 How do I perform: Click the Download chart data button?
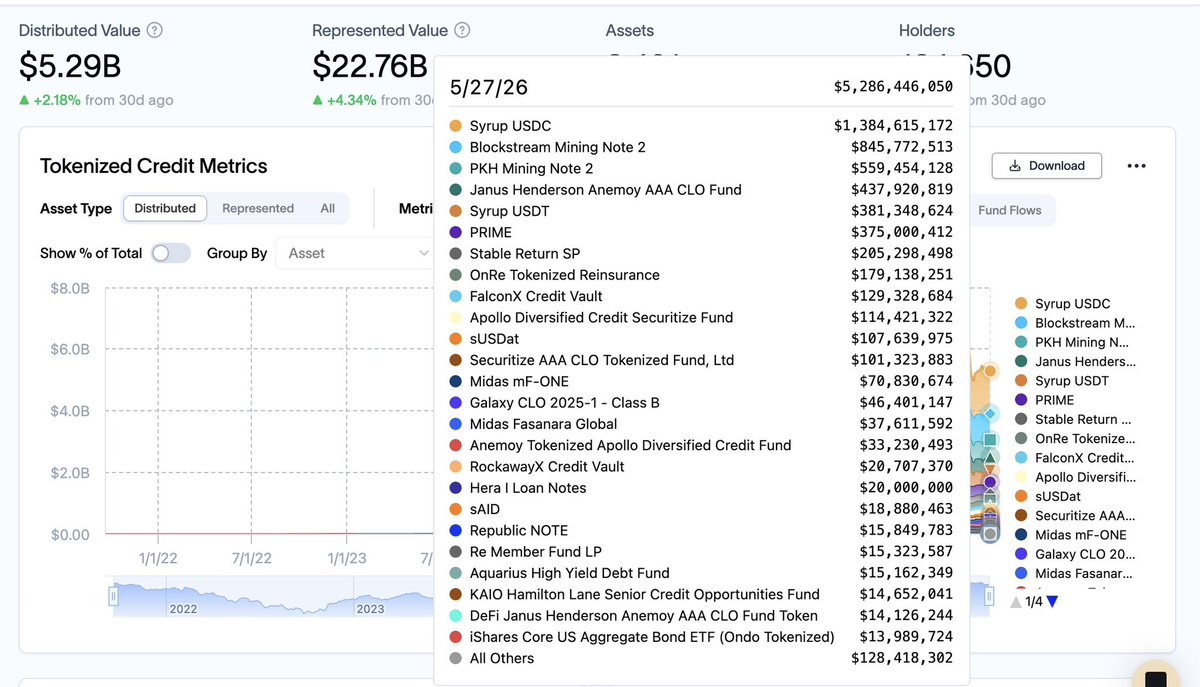click(1046, 166)
